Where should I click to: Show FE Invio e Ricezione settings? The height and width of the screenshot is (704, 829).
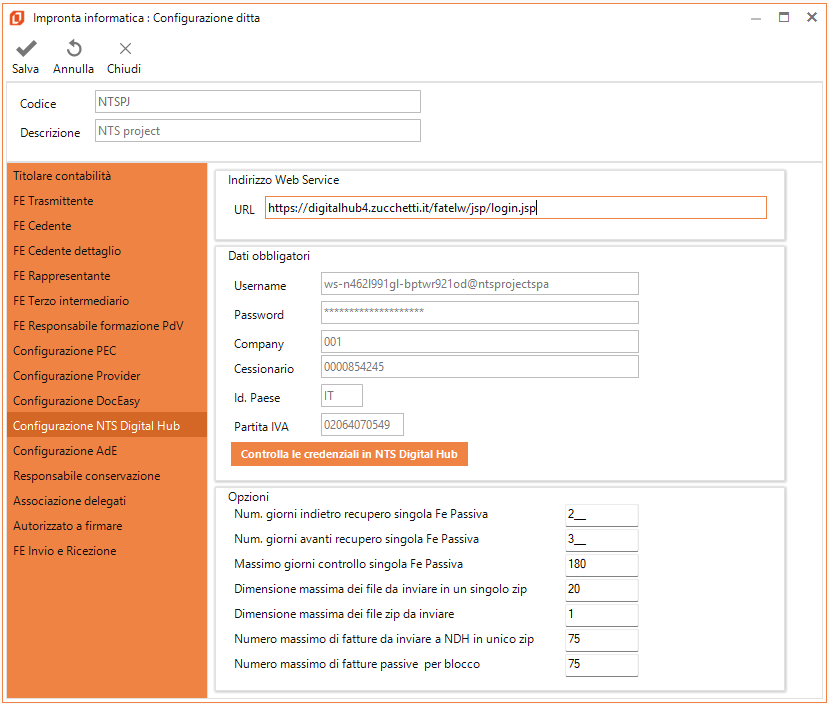pos(64,551)
